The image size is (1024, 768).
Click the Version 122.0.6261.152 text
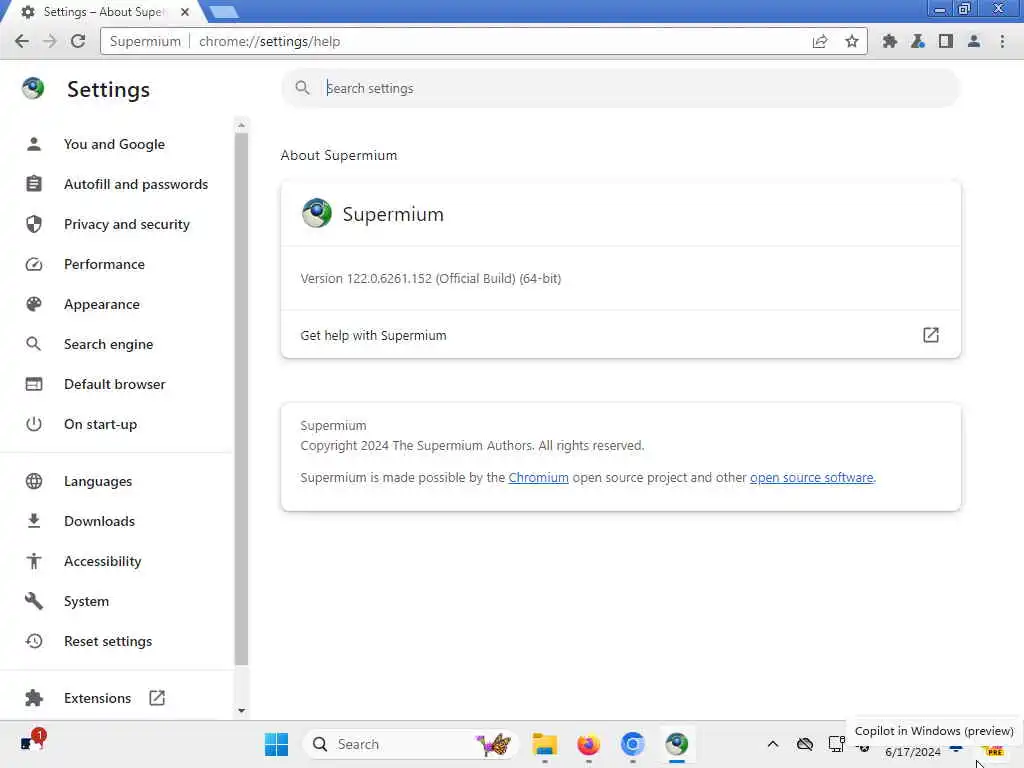430,278
